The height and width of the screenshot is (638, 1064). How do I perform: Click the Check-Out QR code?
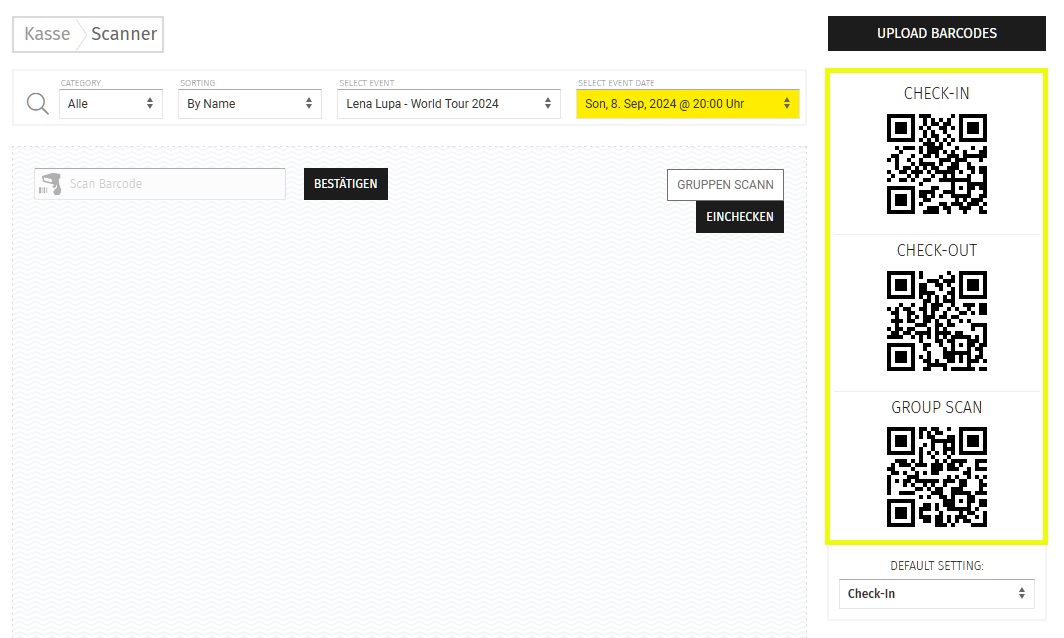coord(936,321)
